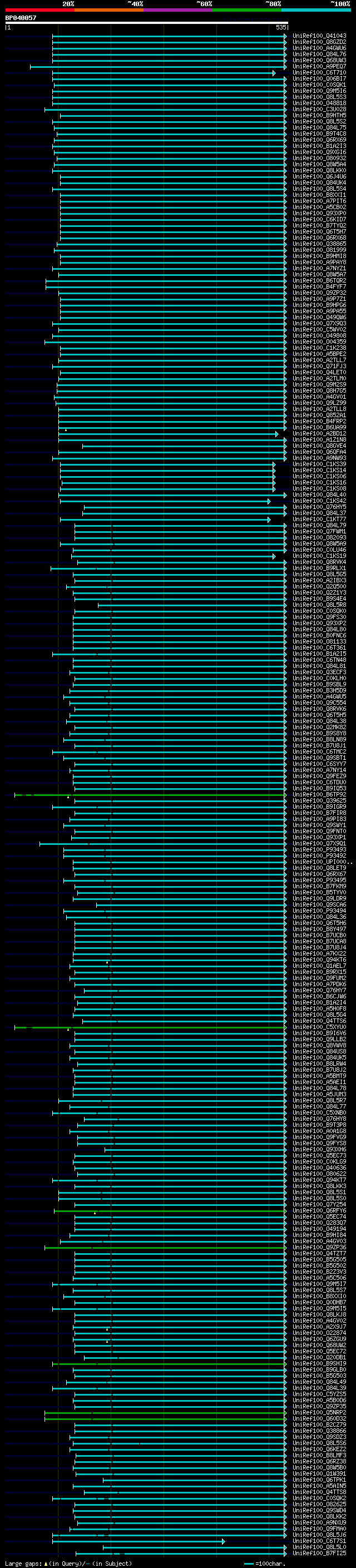Select the UniRef100_O81999 entry
Screen dimensions: 356x1568
click(319, 250)
